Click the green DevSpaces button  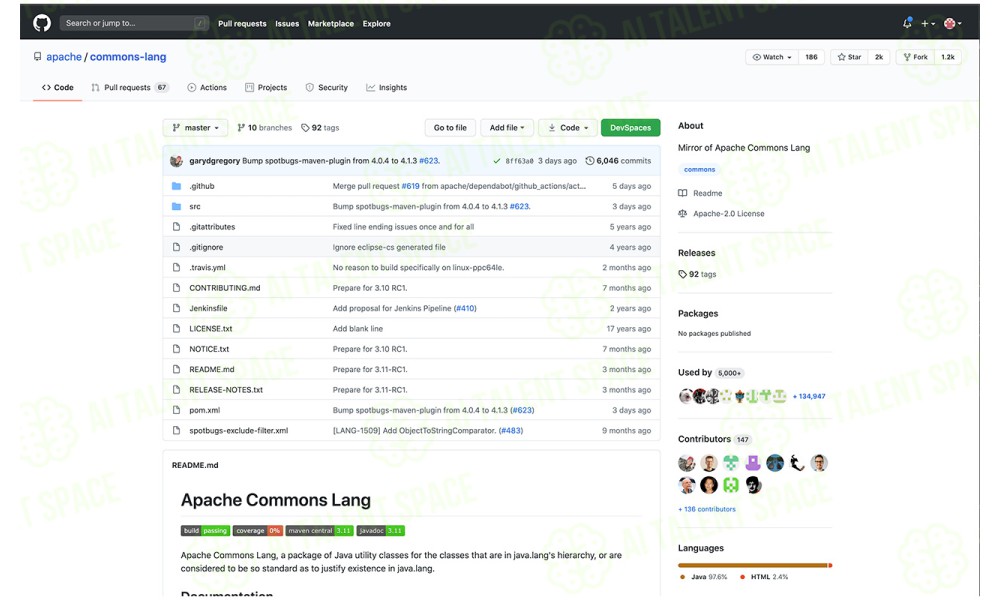tap(630, 128)
